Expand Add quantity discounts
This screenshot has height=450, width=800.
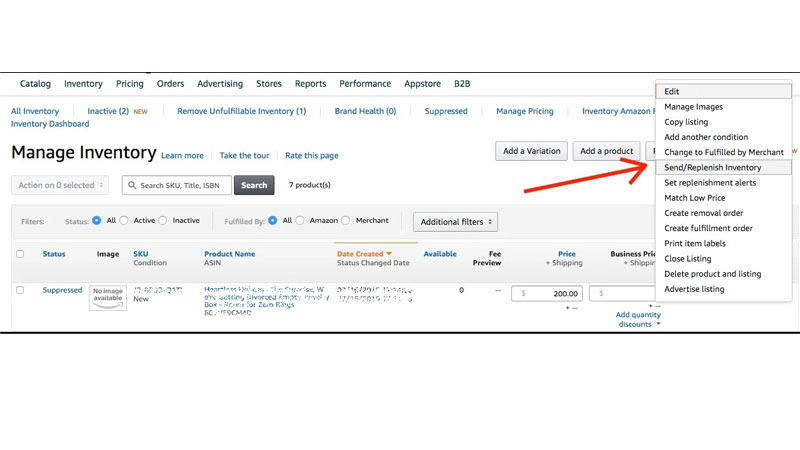(638, 319)
